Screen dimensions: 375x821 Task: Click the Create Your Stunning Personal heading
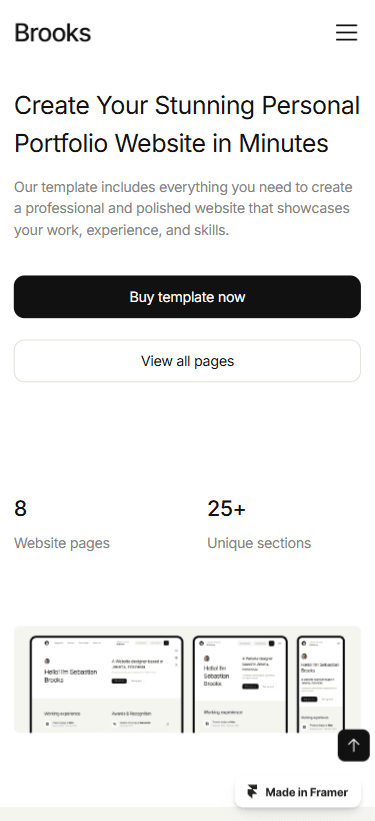point(187,105)
